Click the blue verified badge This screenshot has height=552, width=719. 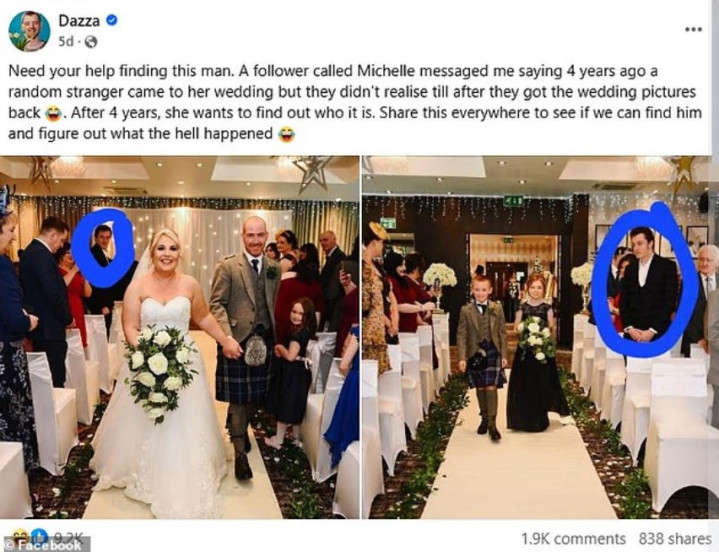pos(112,20)
